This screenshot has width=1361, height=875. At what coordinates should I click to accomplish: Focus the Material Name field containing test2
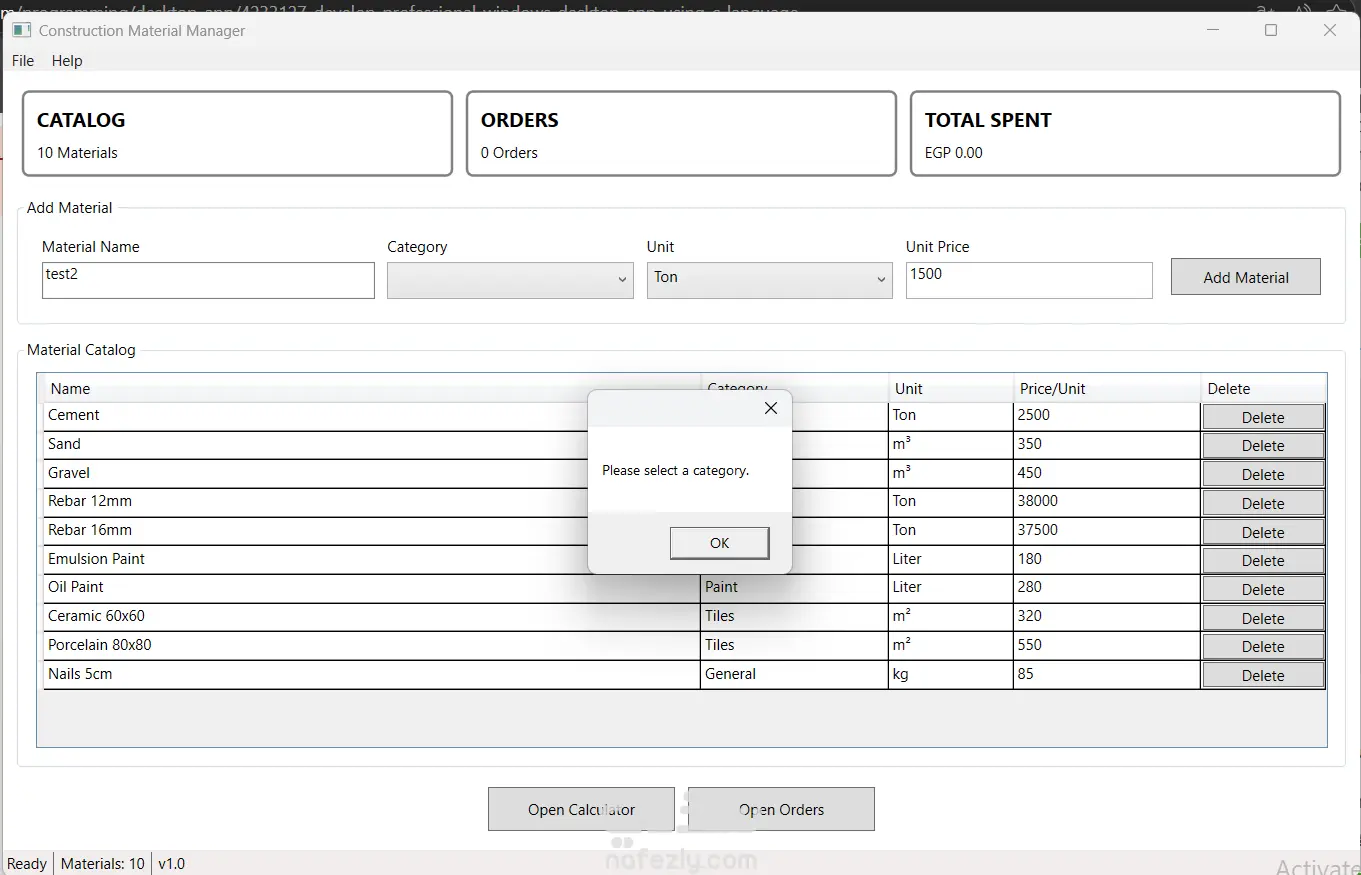click(x=208, y=280)
